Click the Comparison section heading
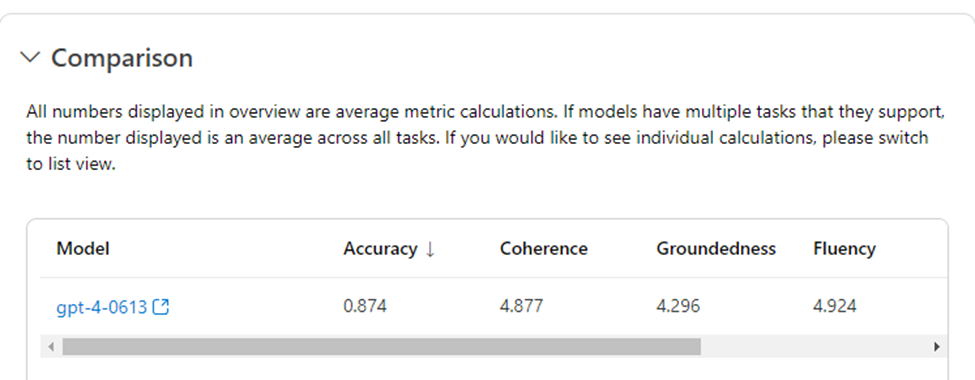This screenshot has height=380, width=975. [122, 58]
